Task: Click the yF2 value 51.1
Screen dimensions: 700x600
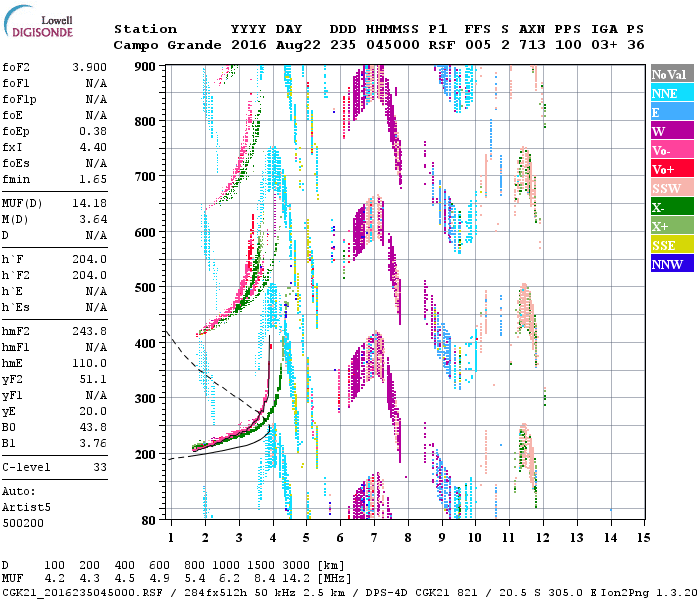Action: (93, 379)
